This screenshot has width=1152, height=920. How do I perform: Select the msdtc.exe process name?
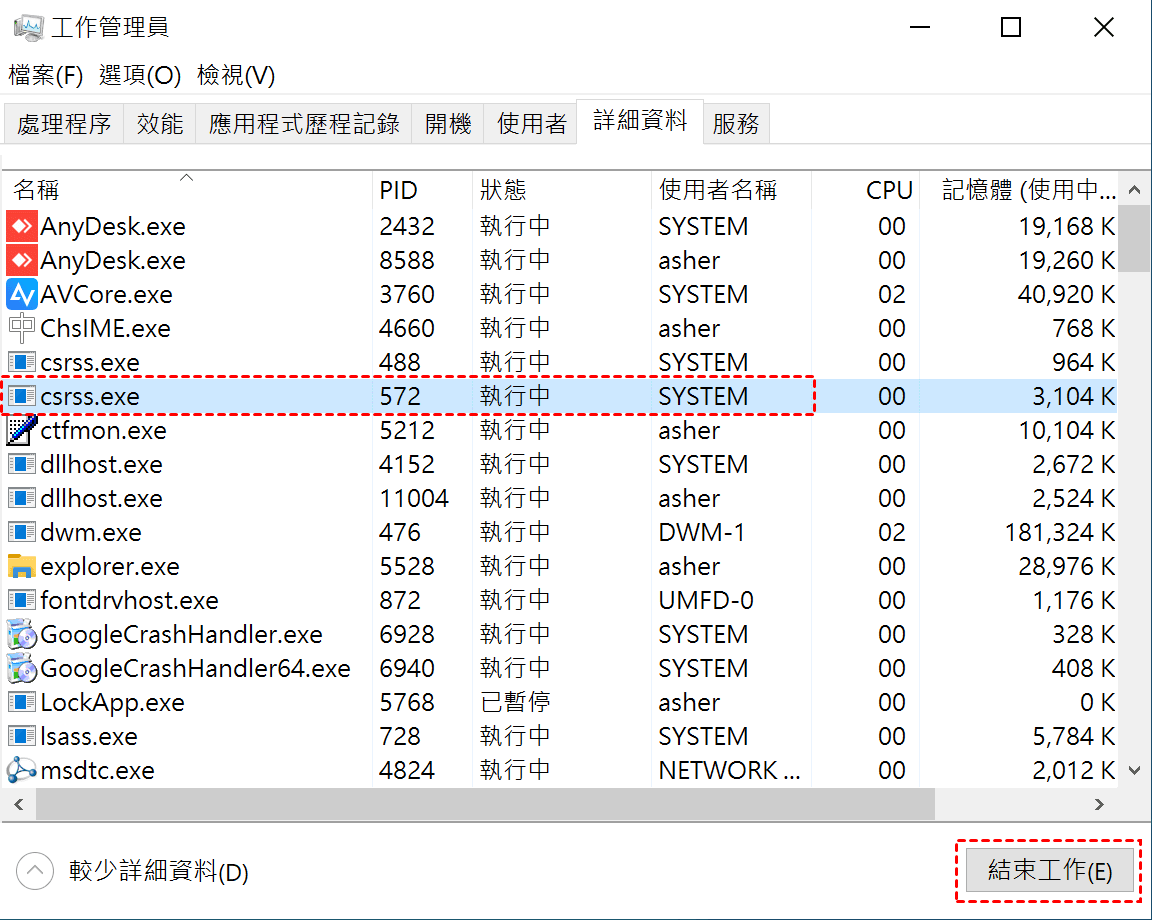coord(98,770)
